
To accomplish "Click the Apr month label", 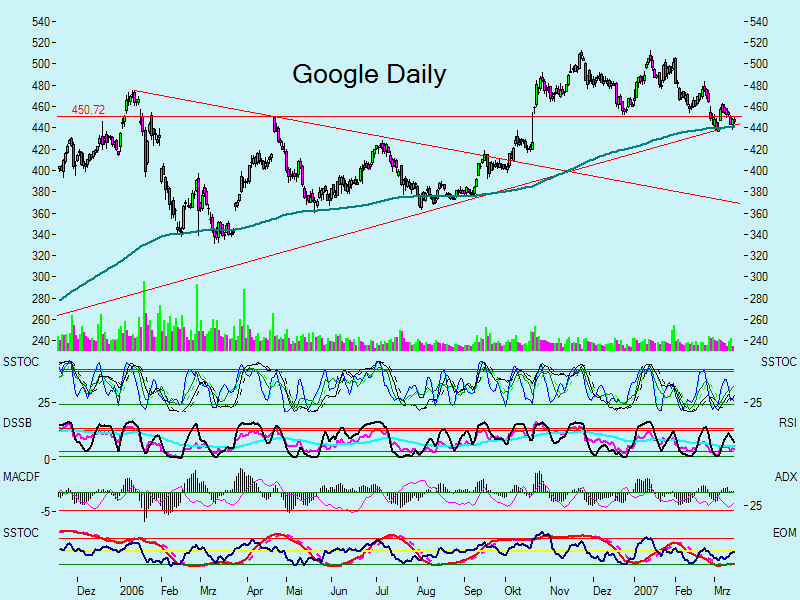I will click(x=255, y=591).
